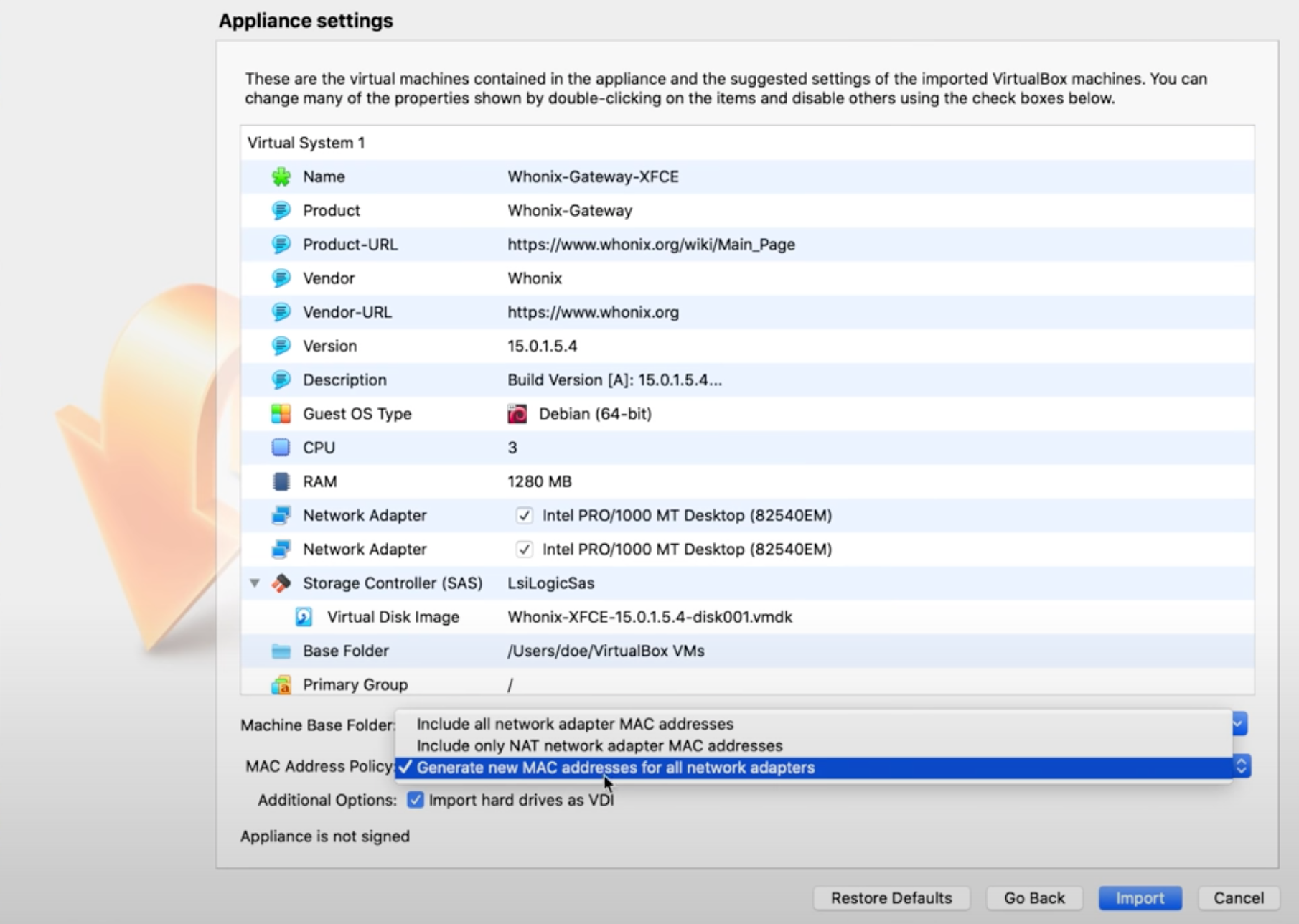Click the Go Back button

tap(1034, 898)
